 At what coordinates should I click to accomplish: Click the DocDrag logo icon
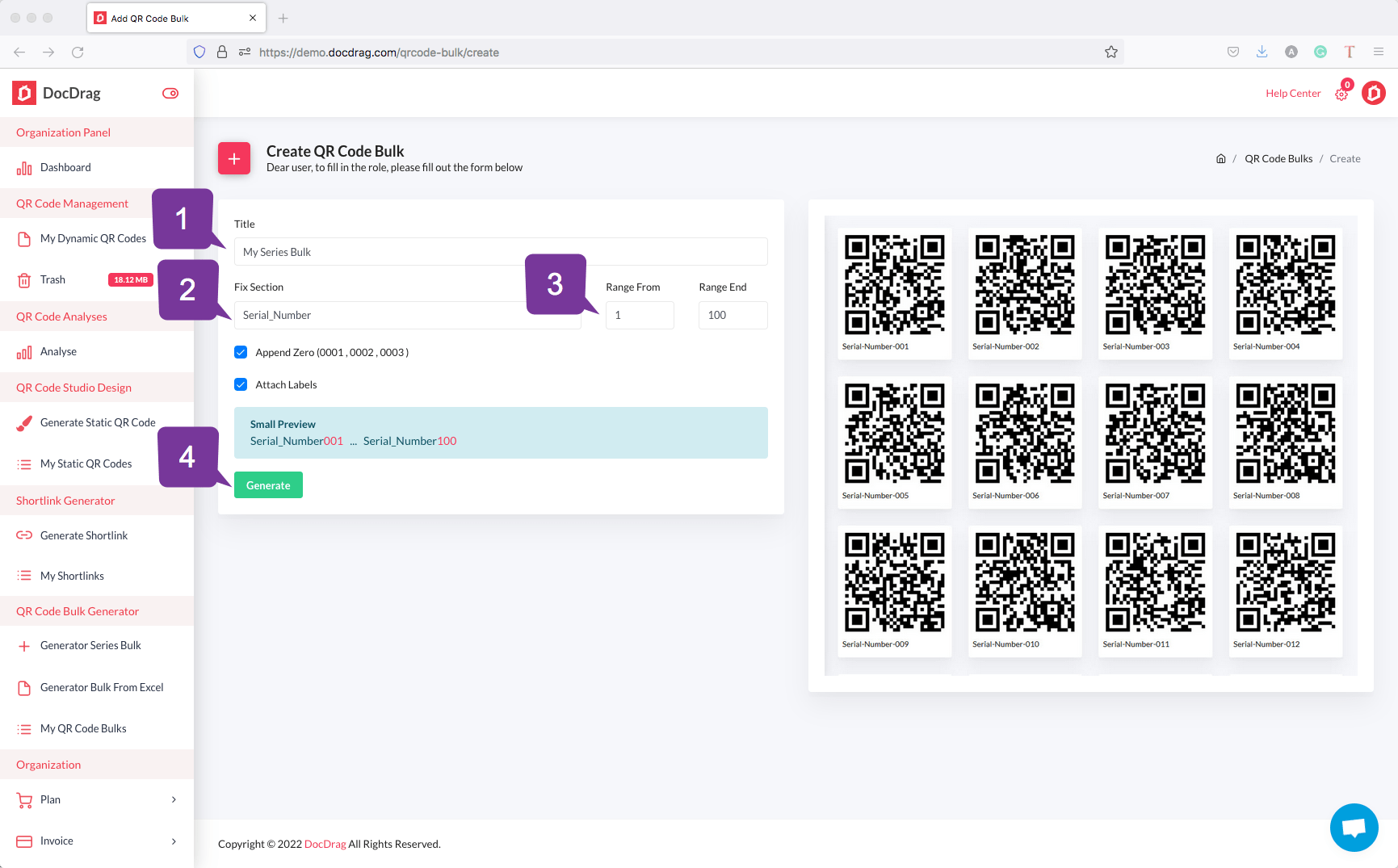(x=24, y=94)
